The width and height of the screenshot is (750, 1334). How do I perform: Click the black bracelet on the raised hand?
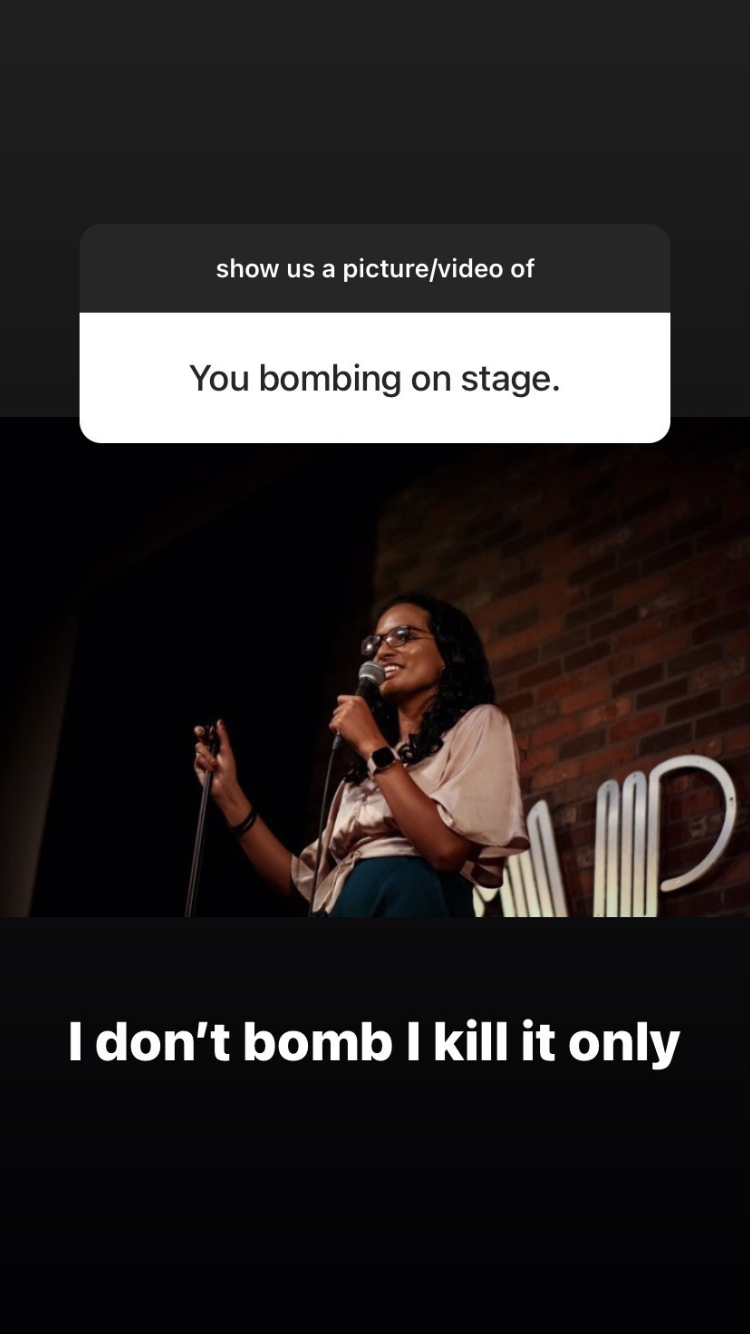coord(243,822)
